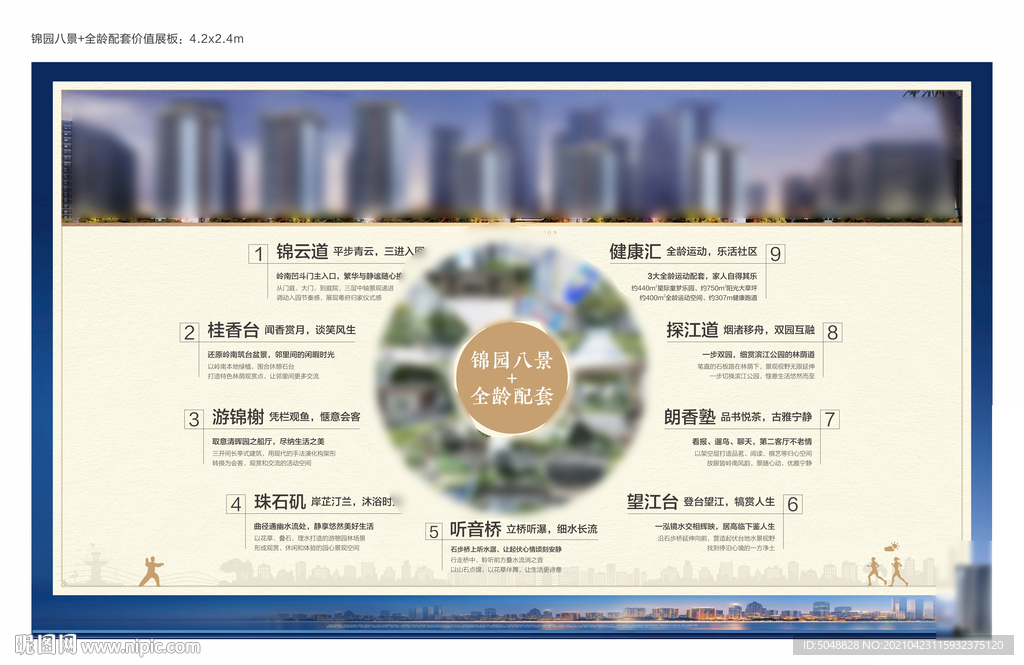Screen dimensions: 1024x665
Task: Click the heading 朗香塾
Action: [x=690, y=417]
